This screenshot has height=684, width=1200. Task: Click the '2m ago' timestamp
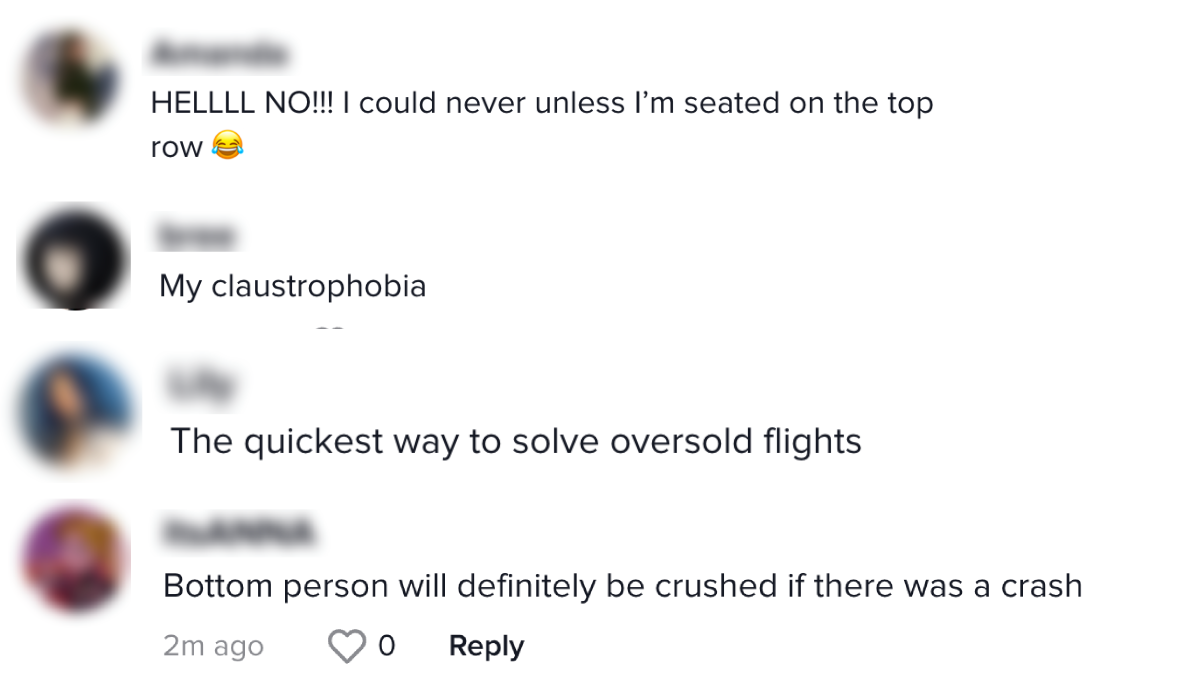pos(213,647)
